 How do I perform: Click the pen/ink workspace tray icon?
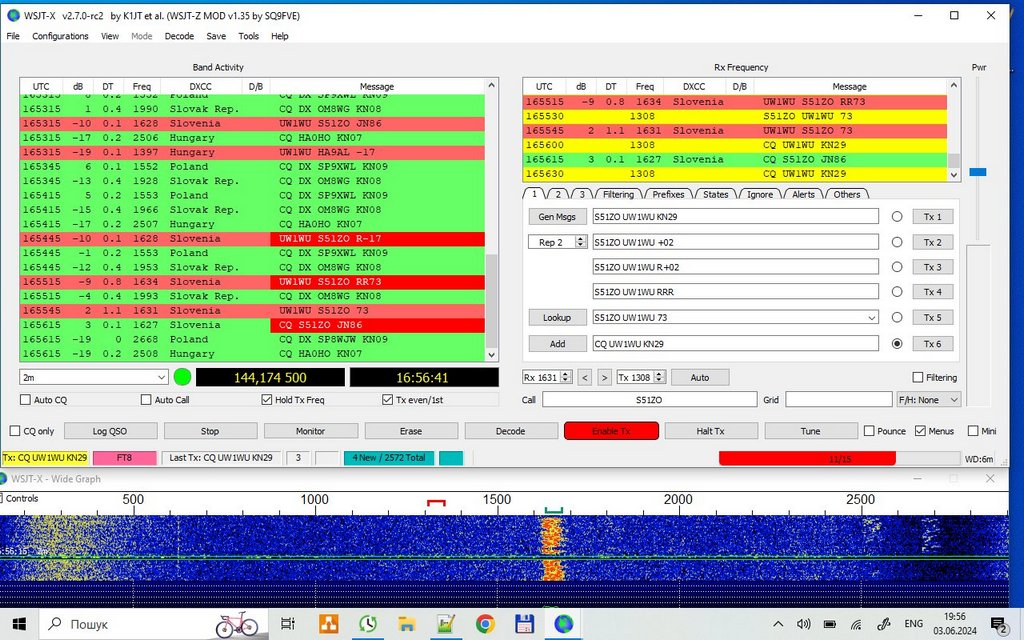coord(883,624)
